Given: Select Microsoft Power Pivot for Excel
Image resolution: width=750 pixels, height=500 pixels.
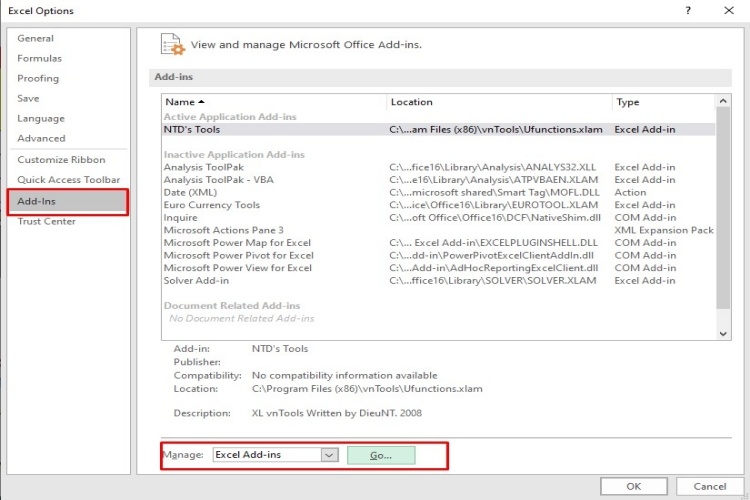Looking at the screenshot, I should [439, 256].
